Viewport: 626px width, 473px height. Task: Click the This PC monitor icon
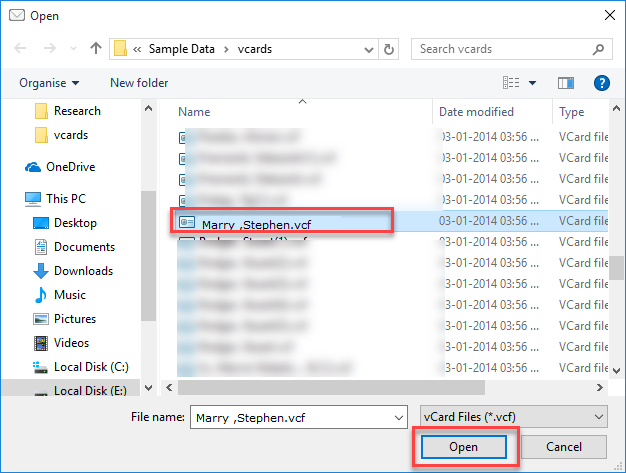coord(33,199)
